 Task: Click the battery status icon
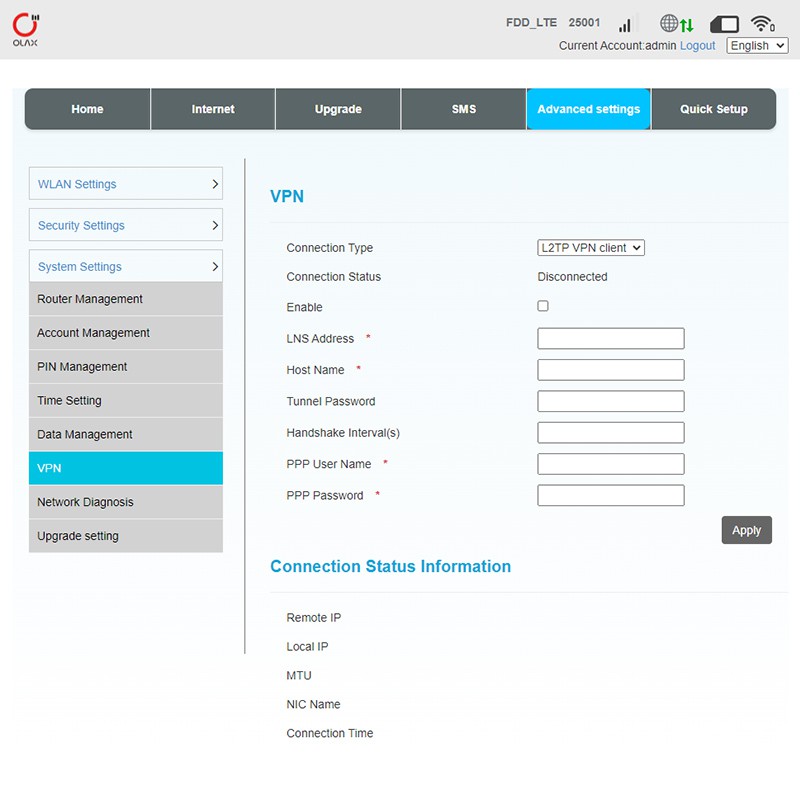724,24
